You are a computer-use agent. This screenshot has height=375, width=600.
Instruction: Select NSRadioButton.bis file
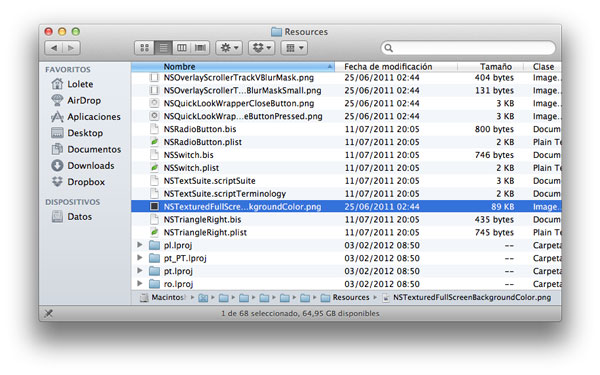pyautogui.click(x=200, y=129)
